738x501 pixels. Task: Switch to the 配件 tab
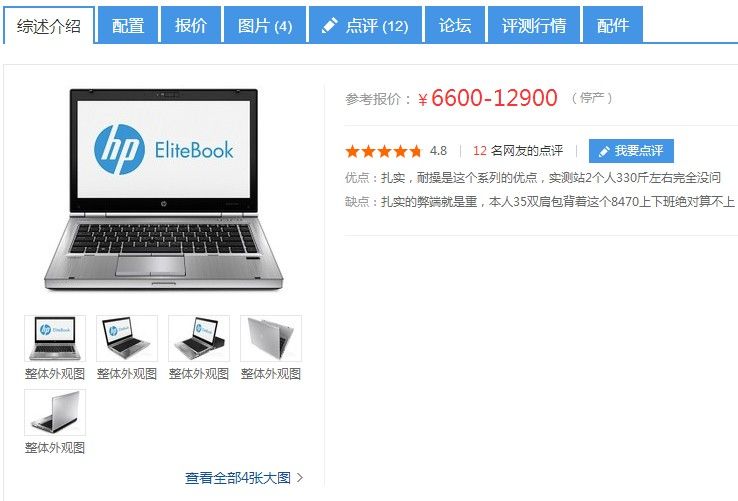[x=613, y=25]
